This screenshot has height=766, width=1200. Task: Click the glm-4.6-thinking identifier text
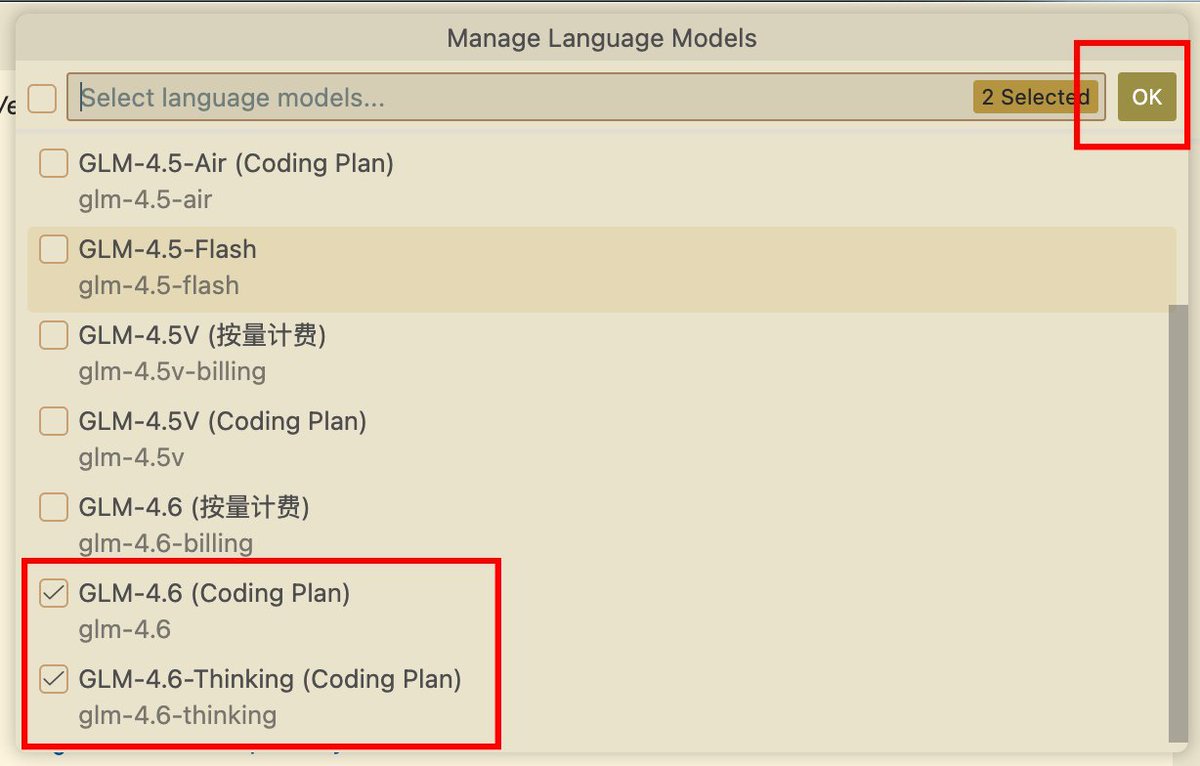click(x=177, y=715)
